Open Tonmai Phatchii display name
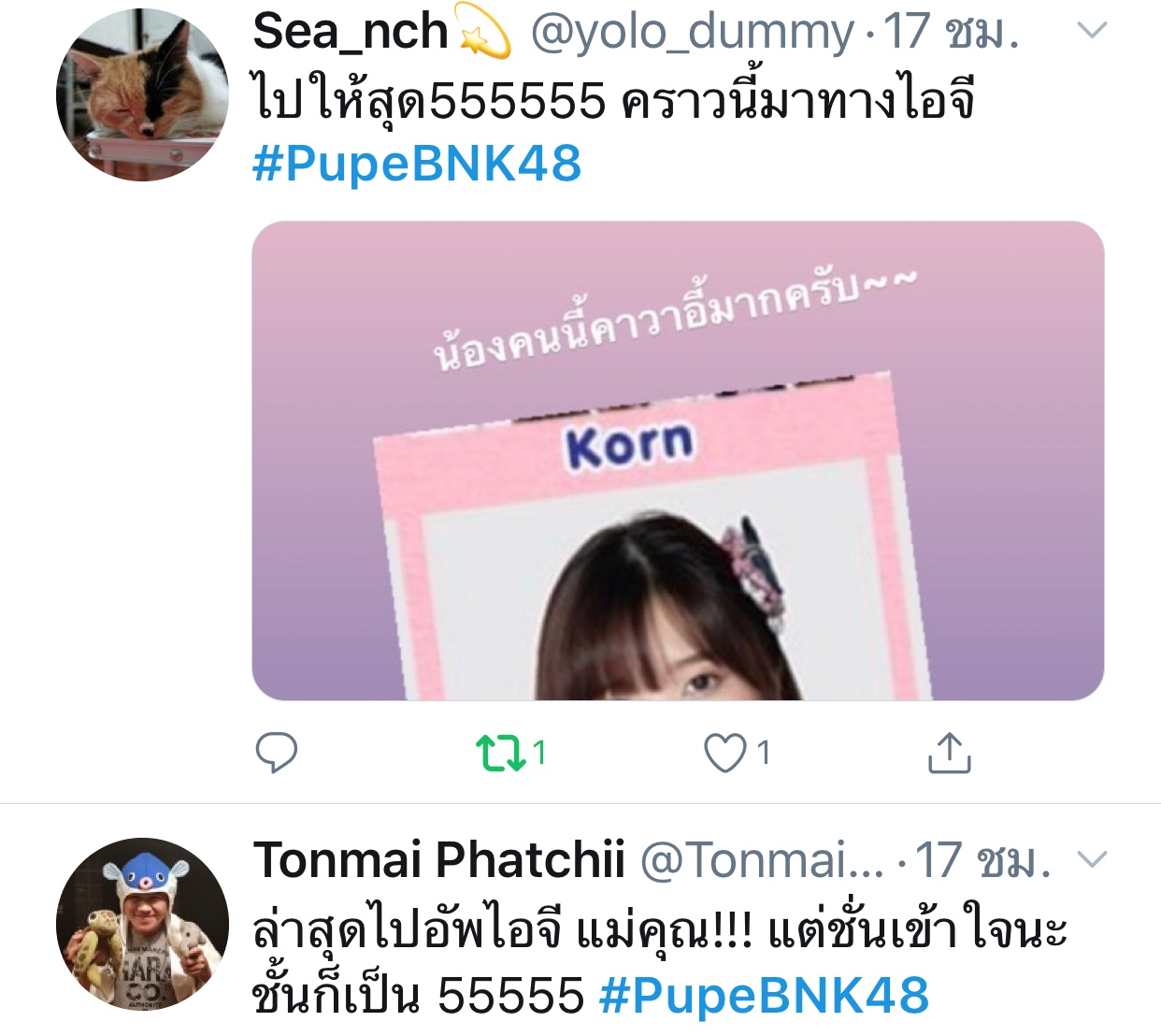 click(x=438, y=860)
